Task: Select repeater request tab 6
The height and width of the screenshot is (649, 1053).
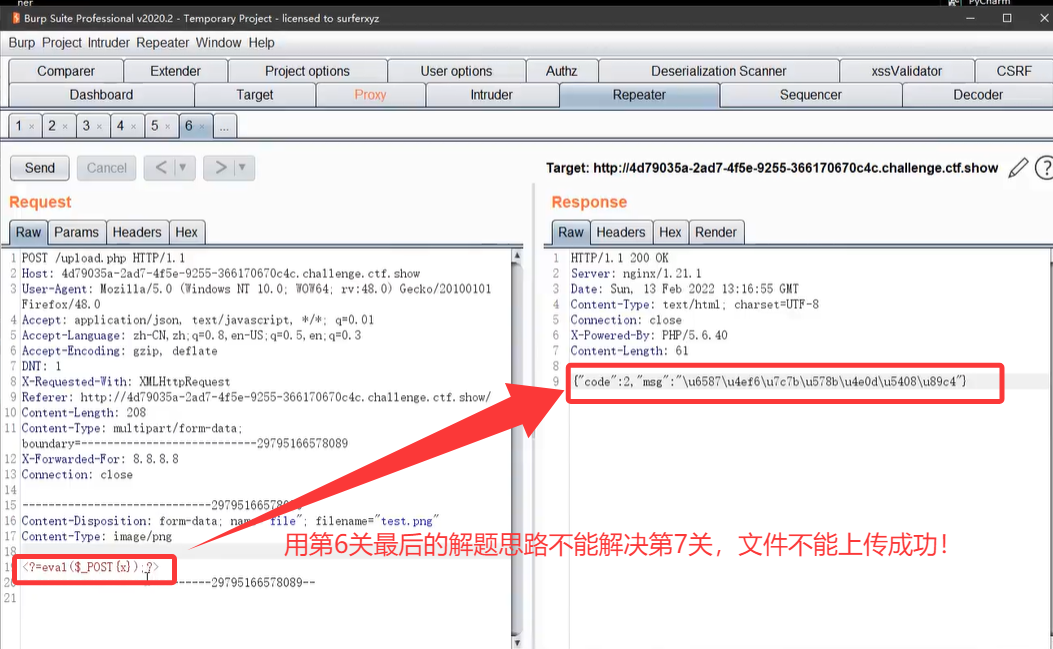Action: pos(189,126)
